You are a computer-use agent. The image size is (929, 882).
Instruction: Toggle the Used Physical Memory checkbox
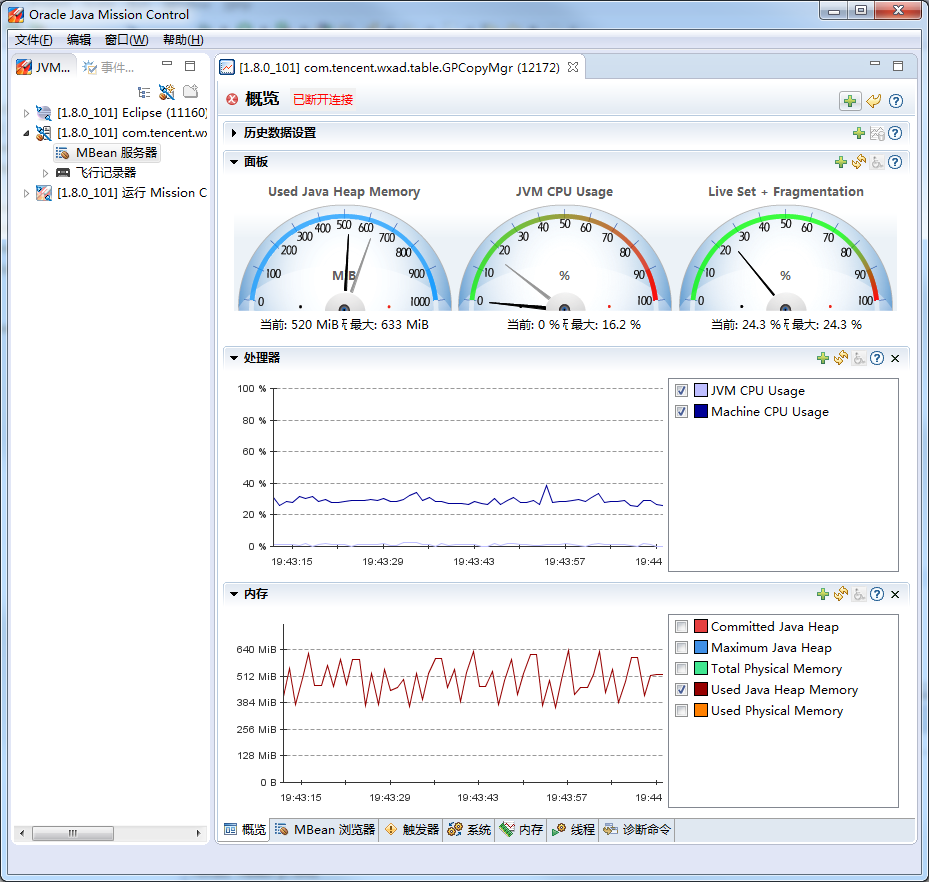pos(681,711)
